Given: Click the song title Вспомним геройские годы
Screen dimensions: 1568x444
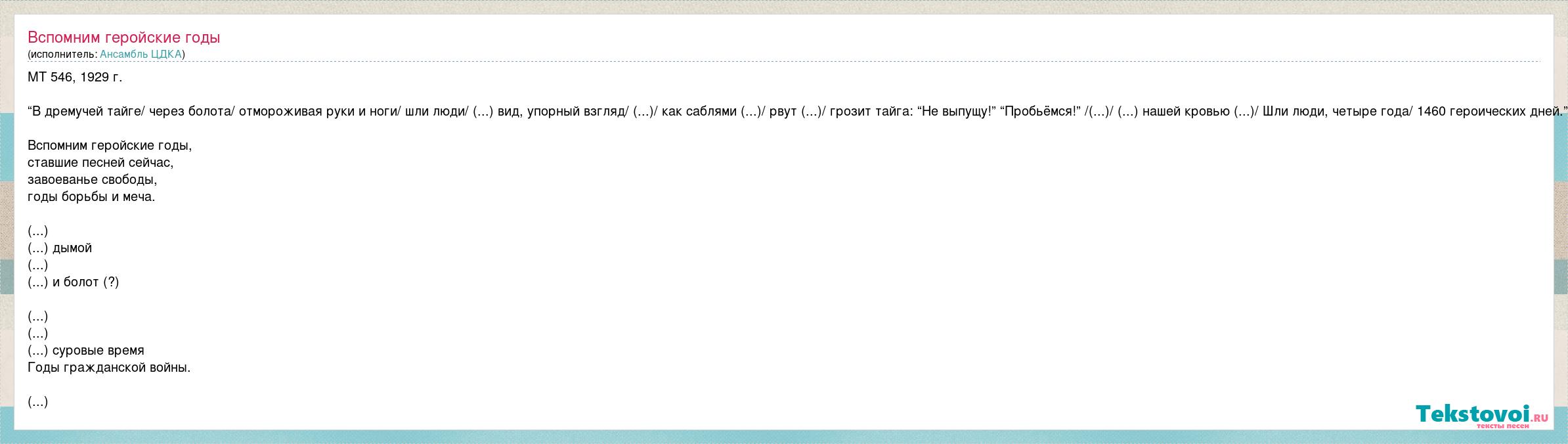Looking at the screenshot, I should click(124, 37).
